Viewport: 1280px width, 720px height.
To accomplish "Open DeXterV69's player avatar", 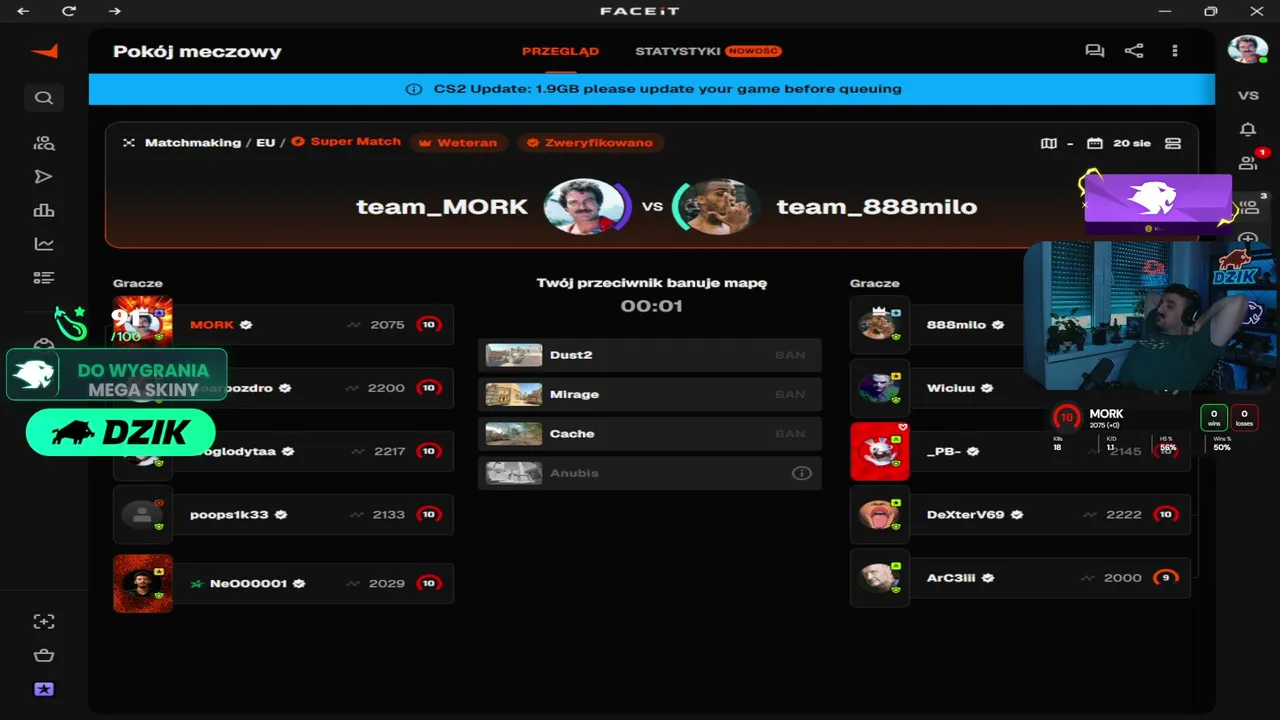I will pyautogui.click(x=880, y=515).
